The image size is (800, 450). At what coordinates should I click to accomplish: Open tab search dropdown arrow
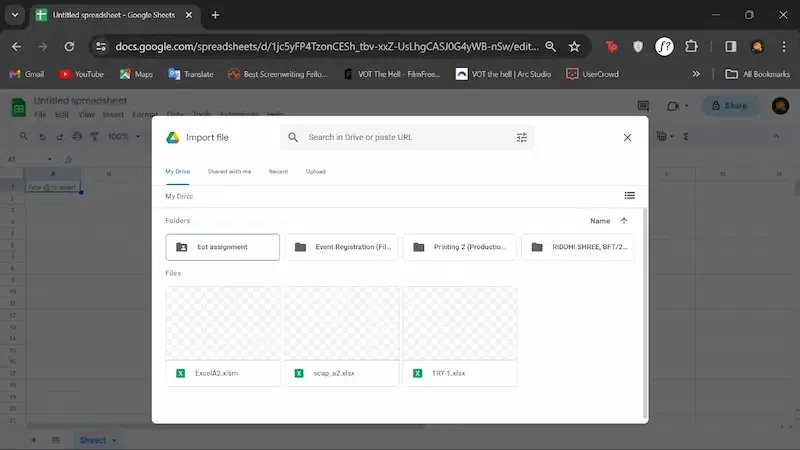pos(15,15)
